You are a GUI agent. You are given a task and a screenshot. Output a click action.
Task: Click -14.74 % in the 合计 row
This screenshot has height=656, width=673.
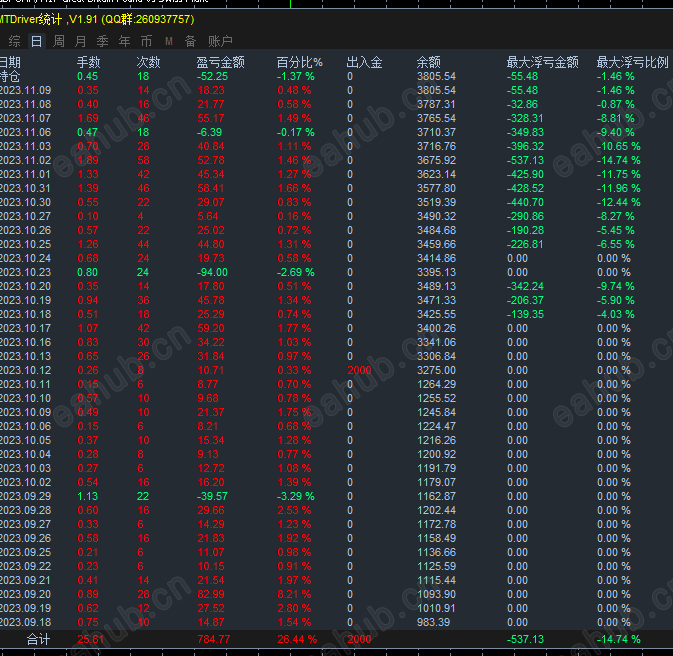pos(618,639)
